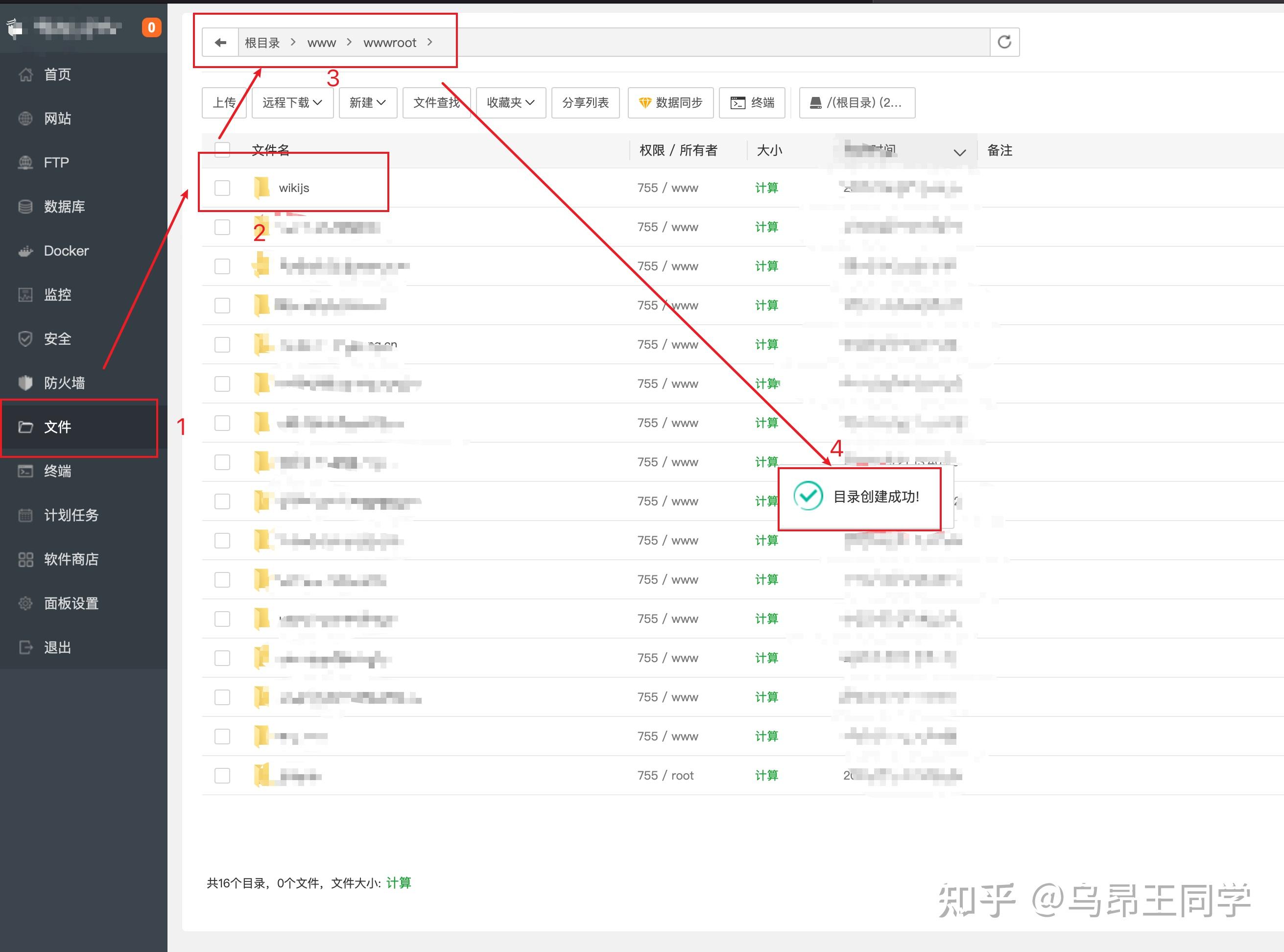Check the select-all checkbox in the header row

(x=222, y=149)
